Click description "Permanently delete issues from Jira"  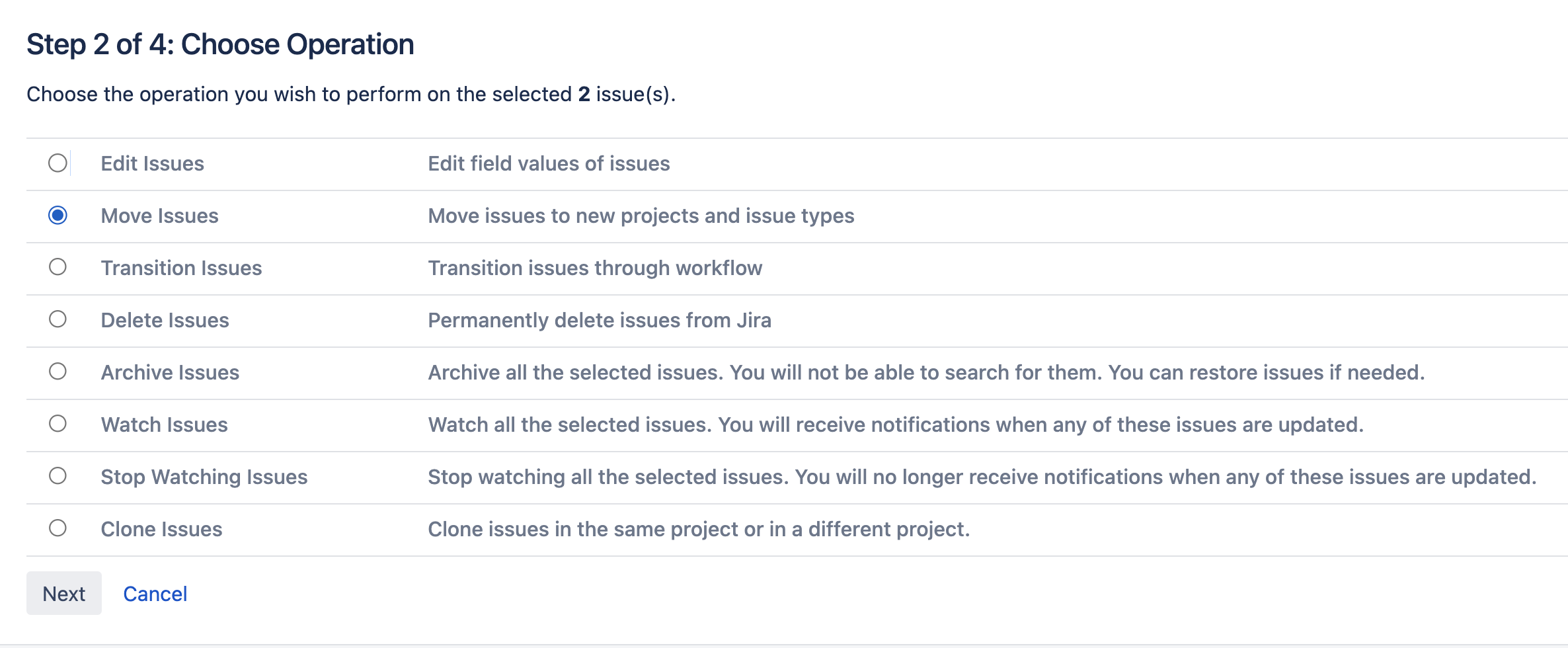click(x=599, y=321)
